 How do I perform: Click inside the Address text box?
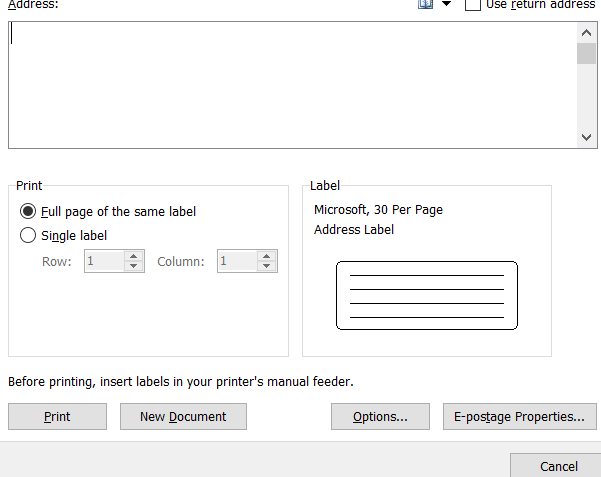(290, 85)
